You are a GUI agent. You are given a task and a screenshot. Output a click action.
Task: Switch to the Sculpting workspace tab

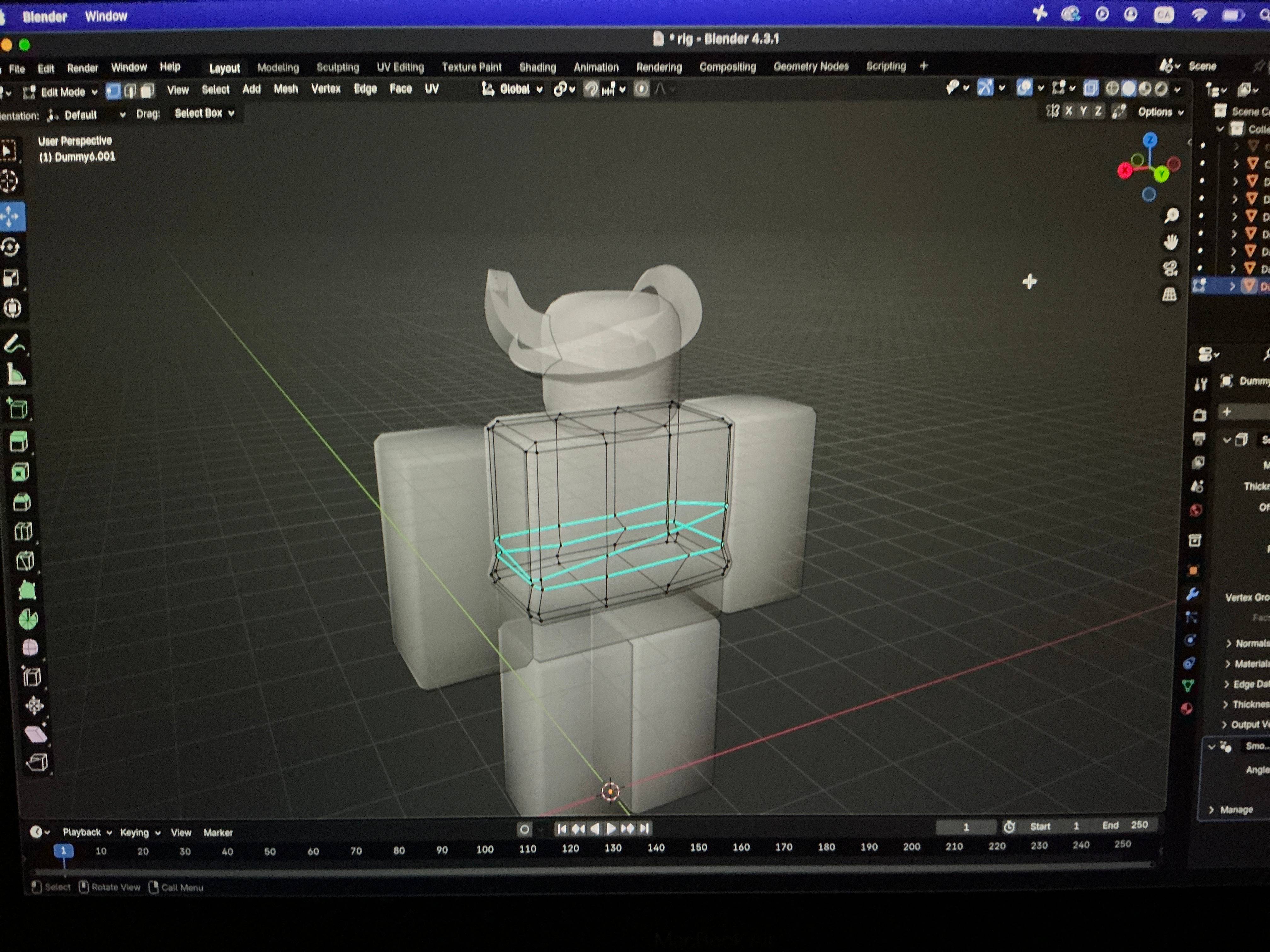[x=338, y=67]
